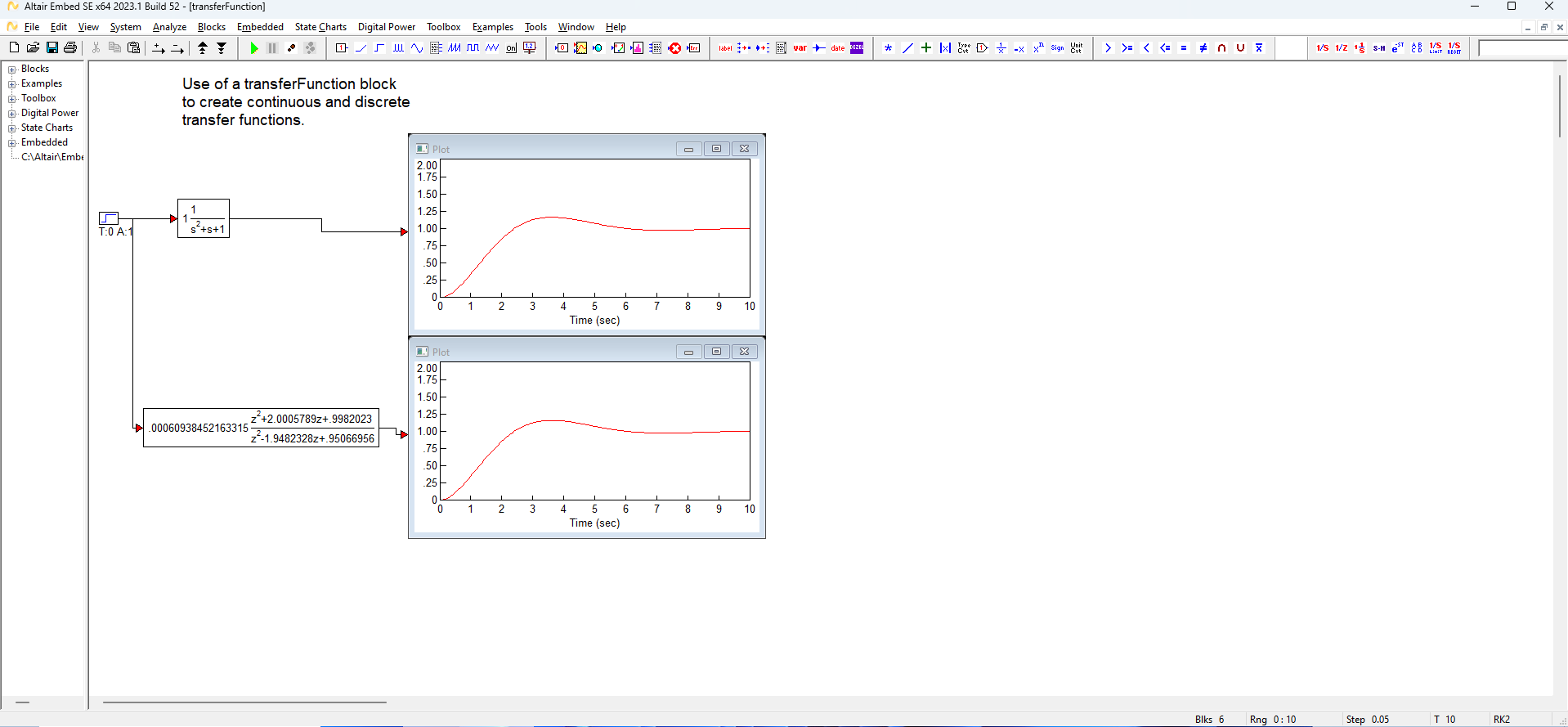
Task: Insert the 1/S integrator block
Action: tap(1323, 48)
